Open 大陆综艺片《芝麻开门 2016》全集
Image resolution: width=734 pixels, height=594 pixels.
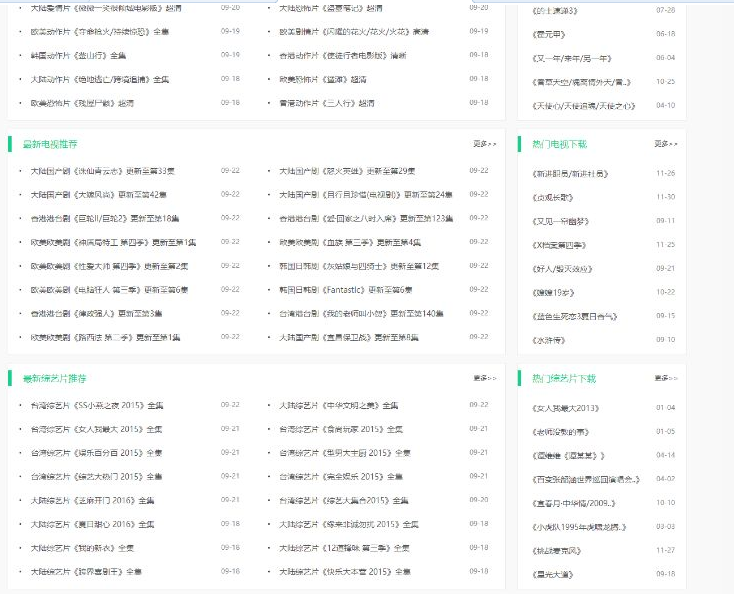(x=93, y=501)
